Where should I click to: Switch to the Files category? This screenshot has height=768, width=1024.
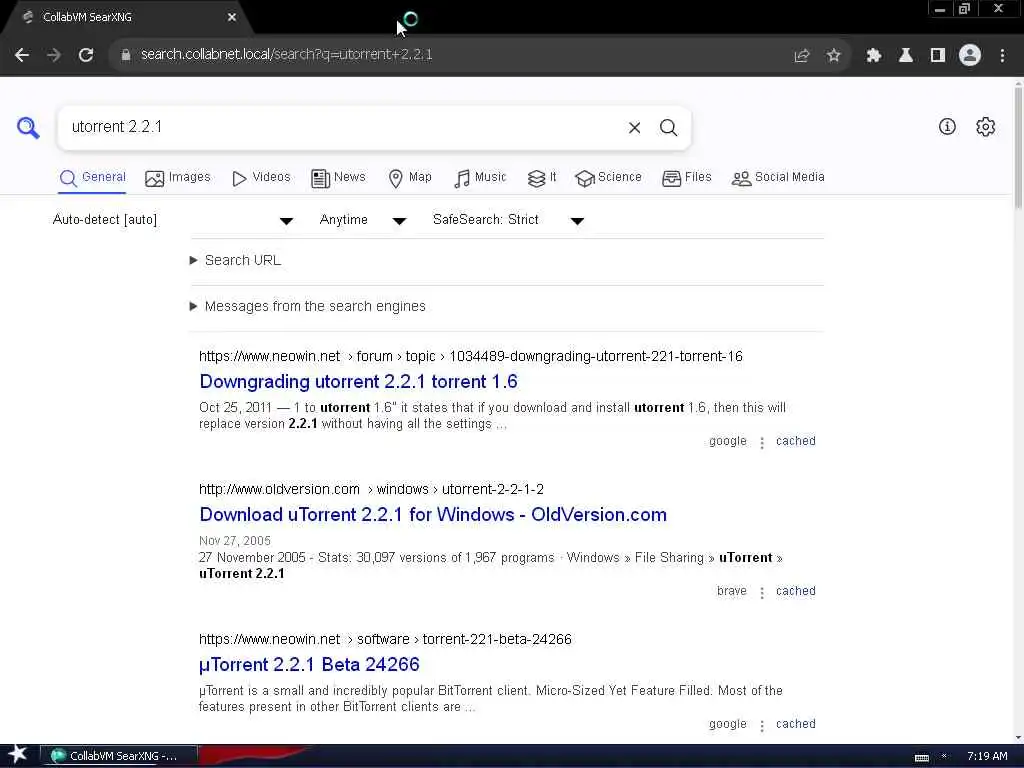(686, 178)
